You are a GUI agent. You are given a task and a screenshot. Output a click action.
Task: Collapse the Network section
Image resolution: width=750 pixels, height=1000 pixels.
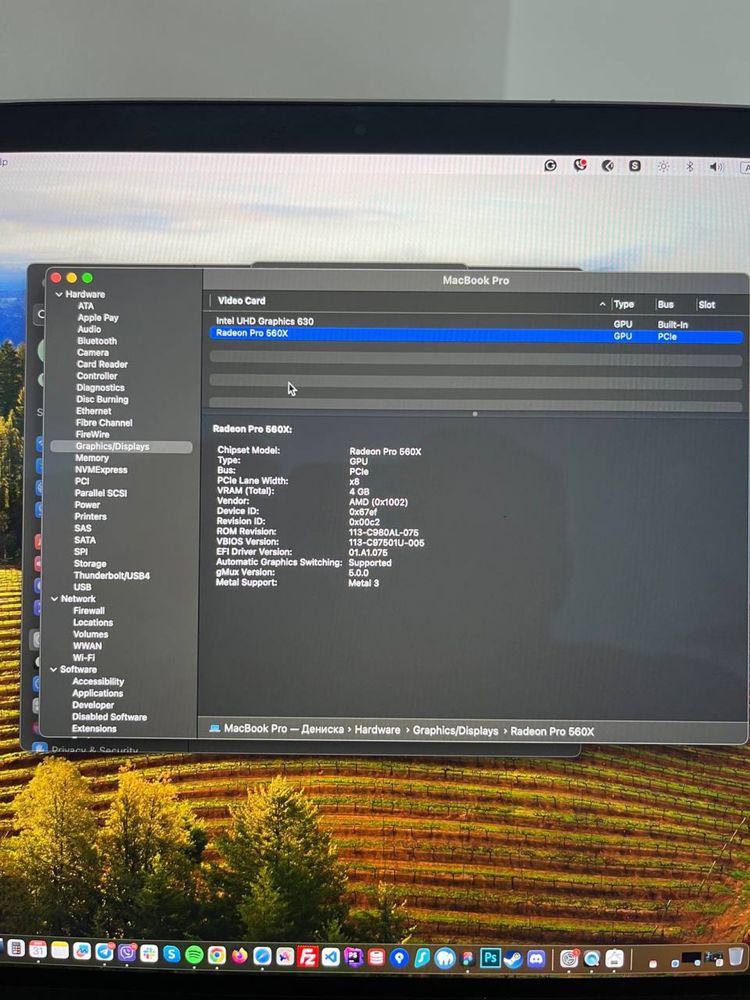pyautogui.click(x=55, y=599)
